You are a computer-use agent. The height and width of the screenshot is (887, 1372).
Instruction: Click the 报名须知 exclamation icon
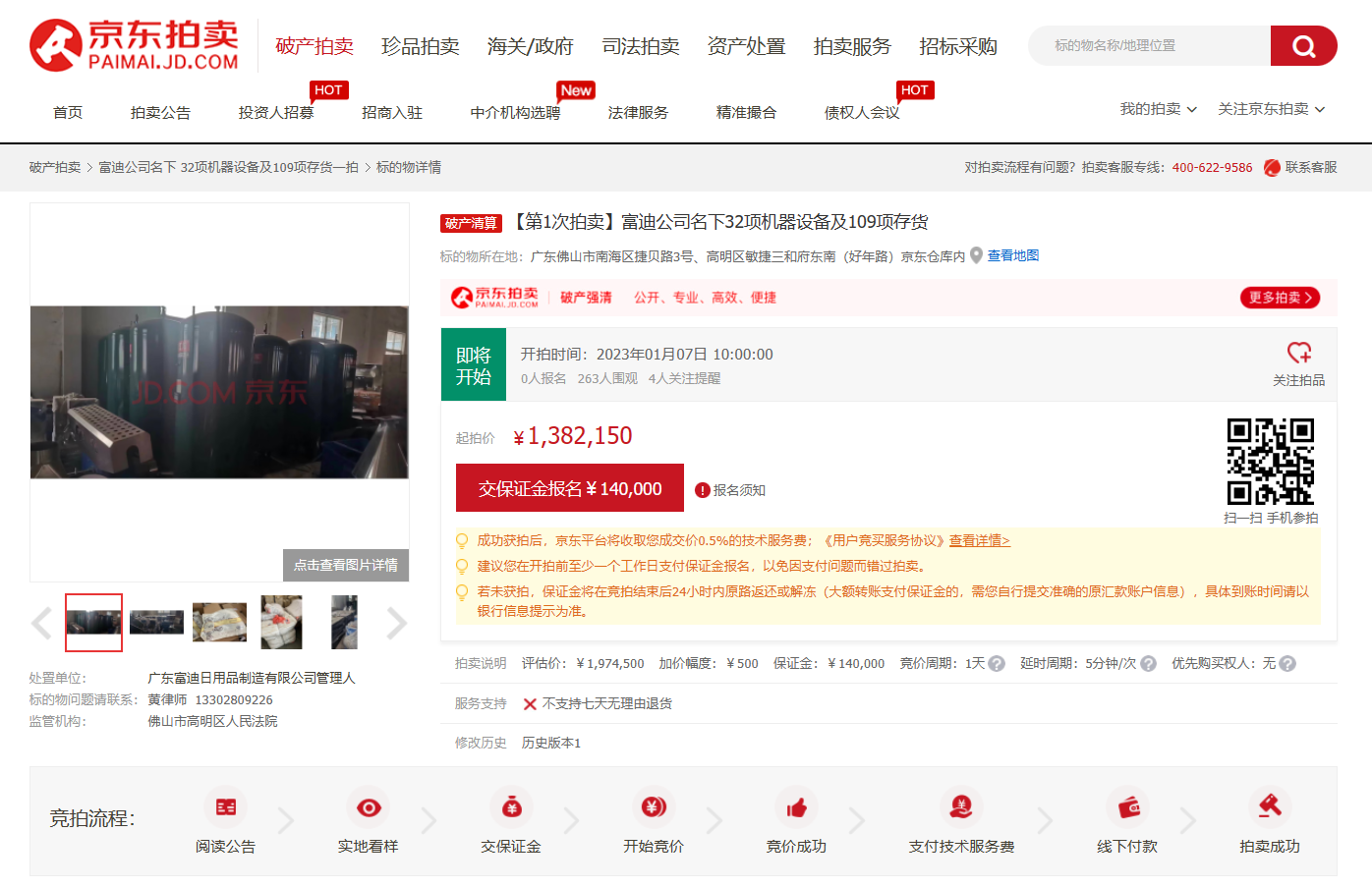pos(702,490)
